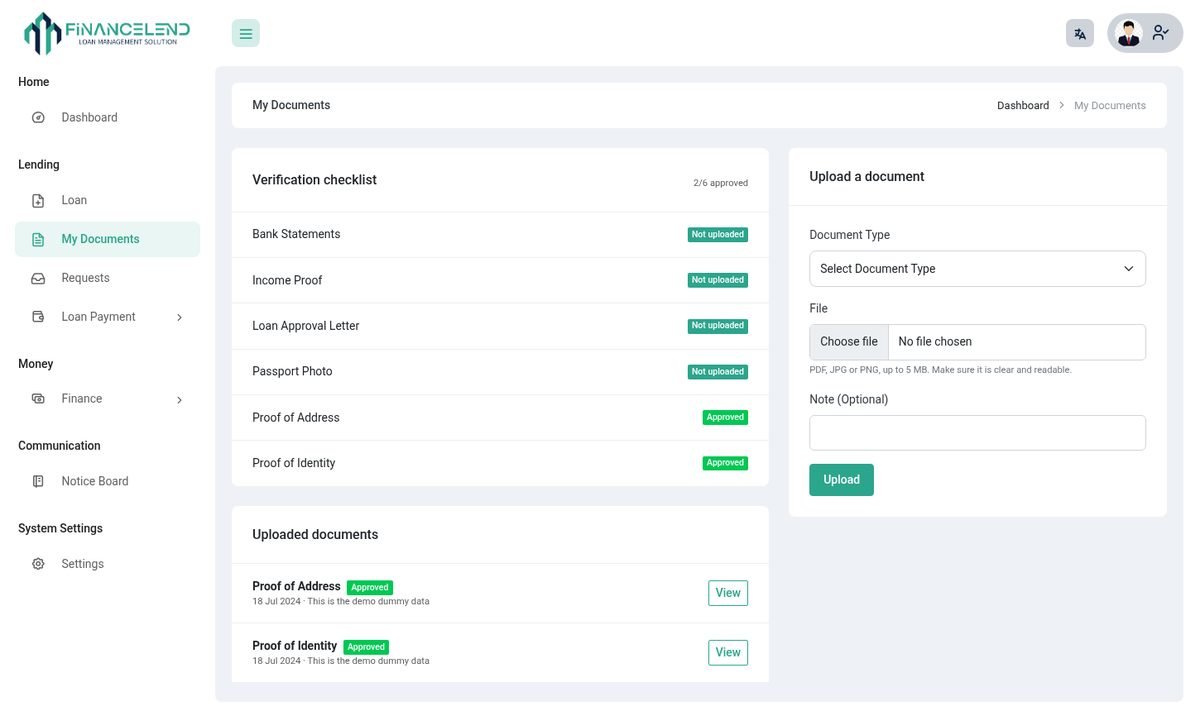Click the Bank Statements 'Not uploaded' badge

tap(718, 235)
